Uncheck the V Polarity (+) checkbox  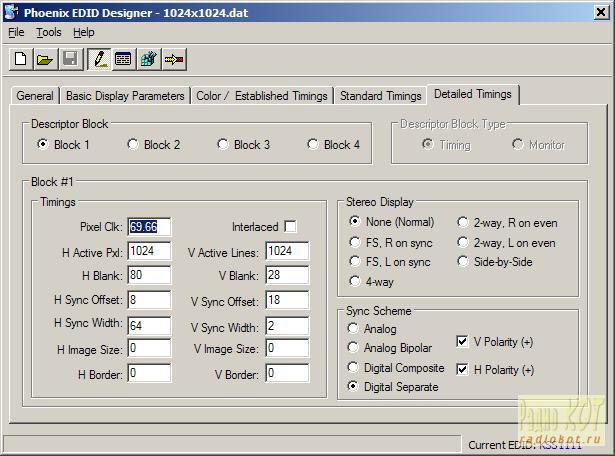(462, 342)
